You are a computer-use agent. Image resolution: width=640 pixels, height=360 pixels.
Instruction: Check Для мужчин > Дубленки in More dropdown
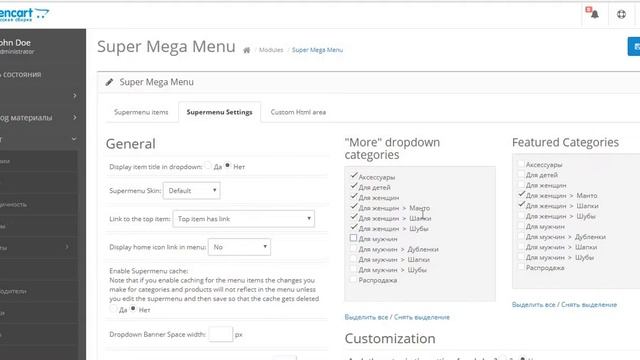[353, 248]
